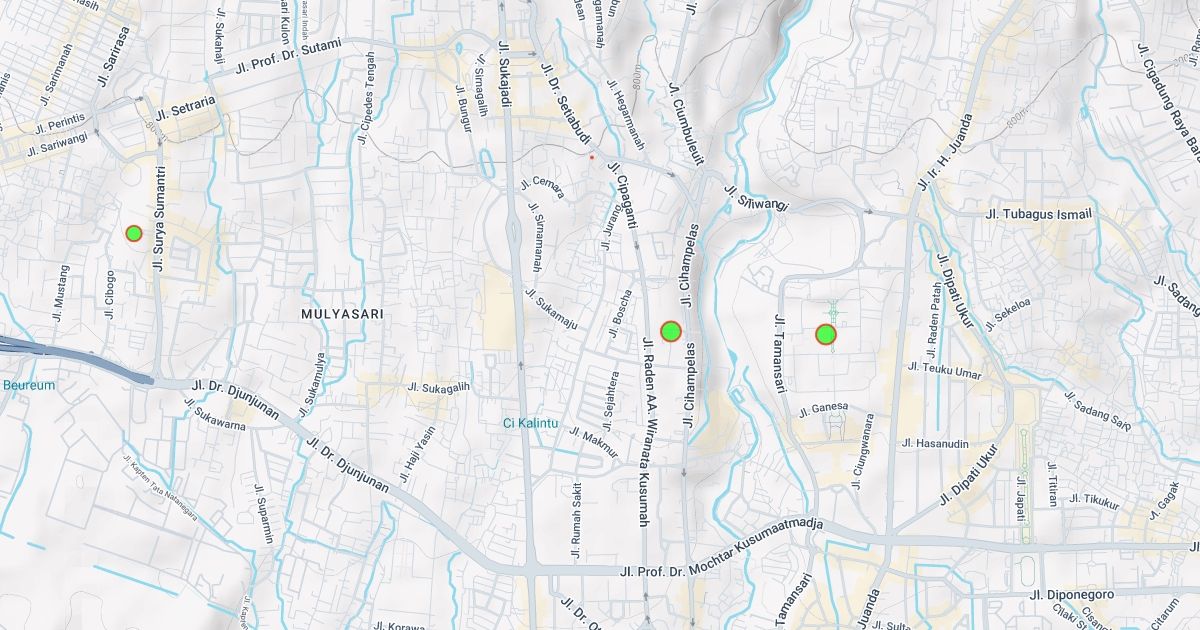Select the Jl. Rumah Sakit label
The height and width of the screenshot is (630, 1200).
coord(576,519)
